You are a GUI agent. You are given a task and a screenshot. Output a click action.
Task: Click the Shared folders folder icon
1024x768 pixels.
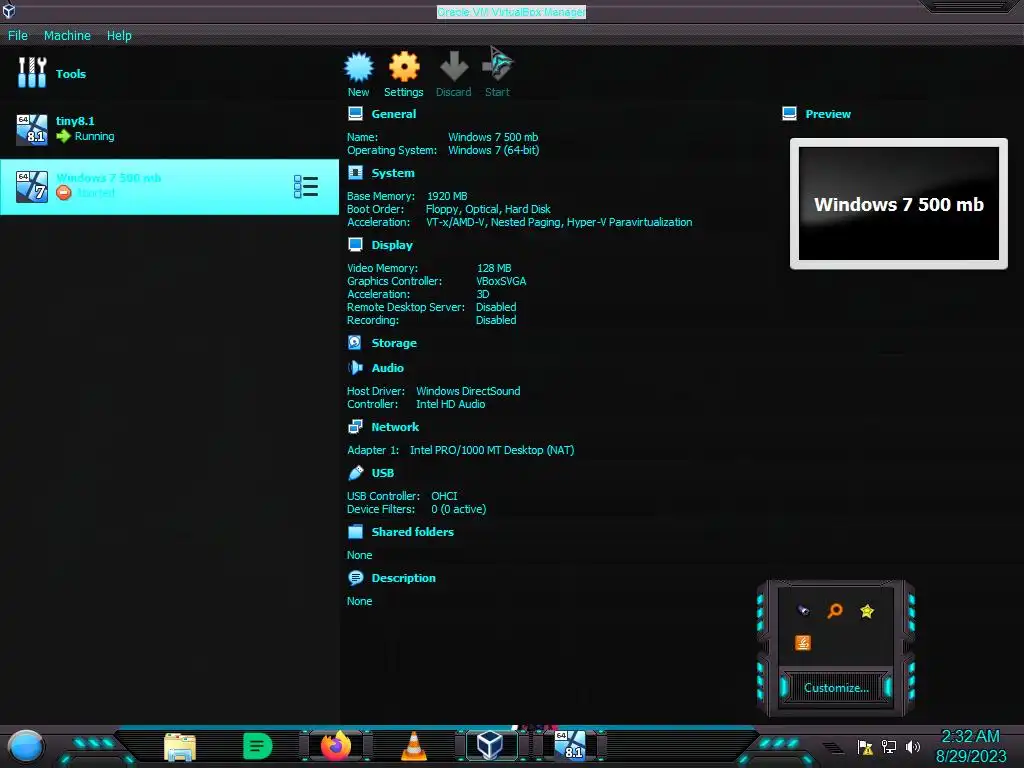point(355,531)
